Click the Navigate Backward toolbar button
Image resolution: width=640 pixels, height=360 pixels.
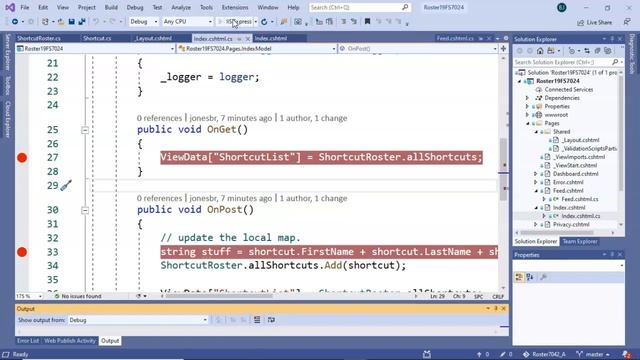15,22
